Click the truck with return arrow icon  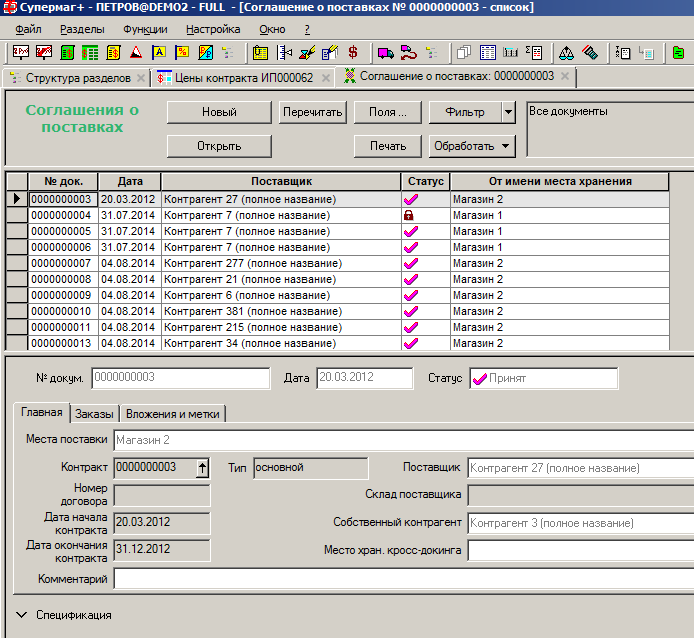(x=409, y=53)
